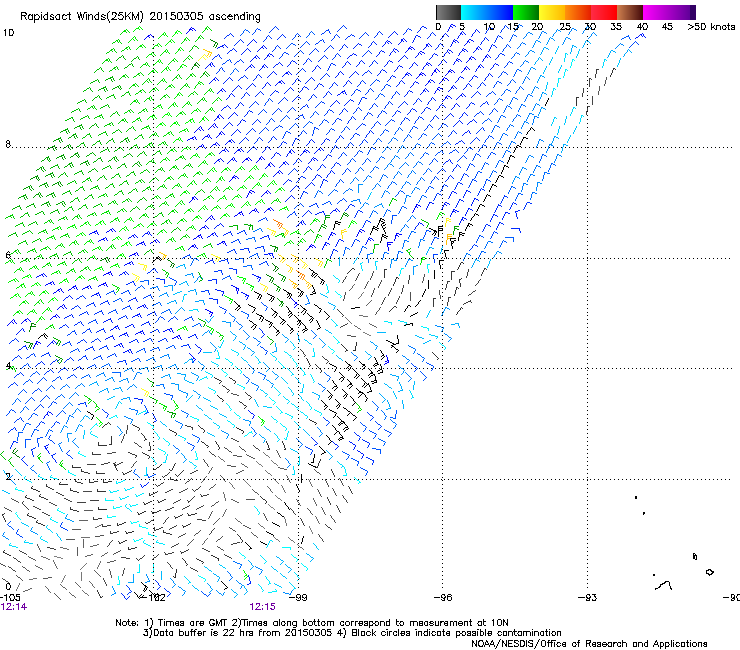Click the cyan-to-blue 5-15 knots legend swatch
The width and height of the screenshot is (740, 650).
coord(487,12)
